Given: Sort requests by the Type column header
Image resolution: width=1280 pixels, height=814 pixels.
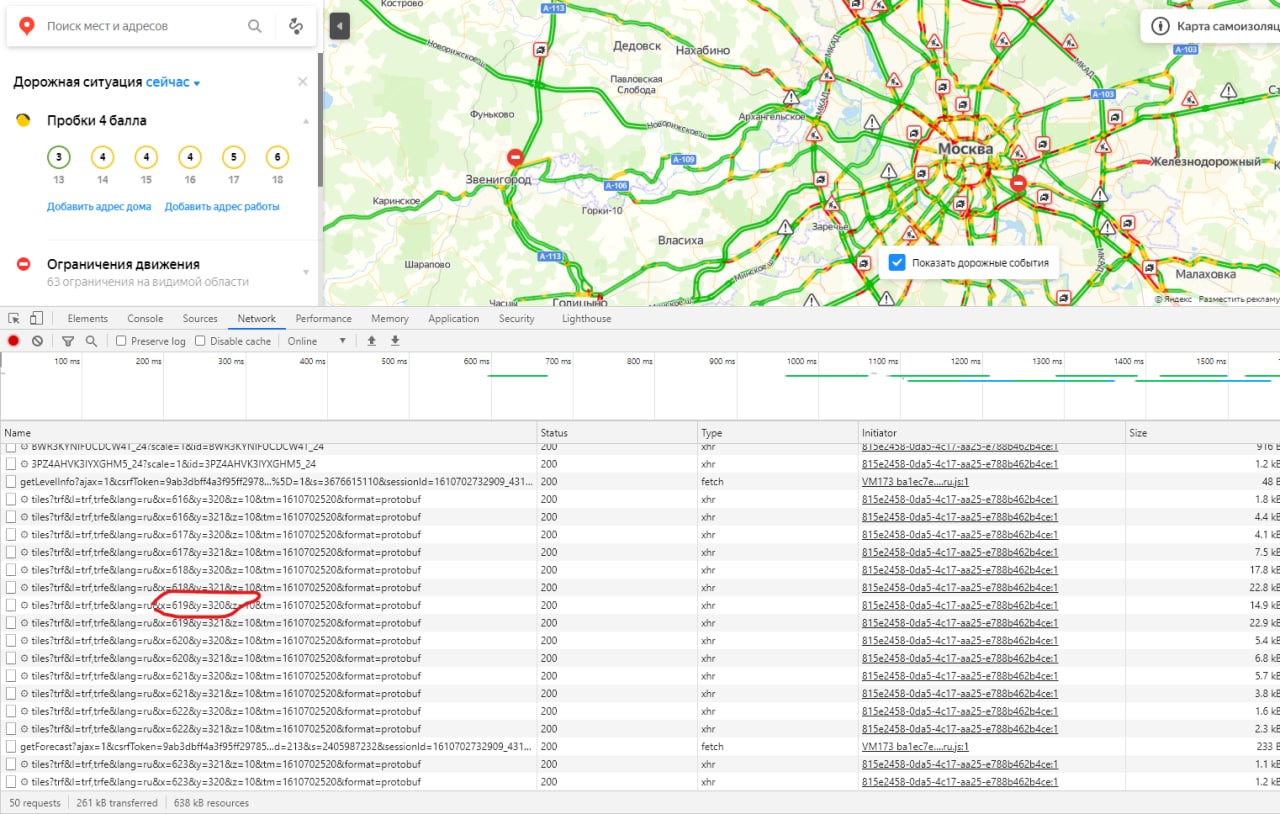Looking at the screenshot, I should click(777, 433).
